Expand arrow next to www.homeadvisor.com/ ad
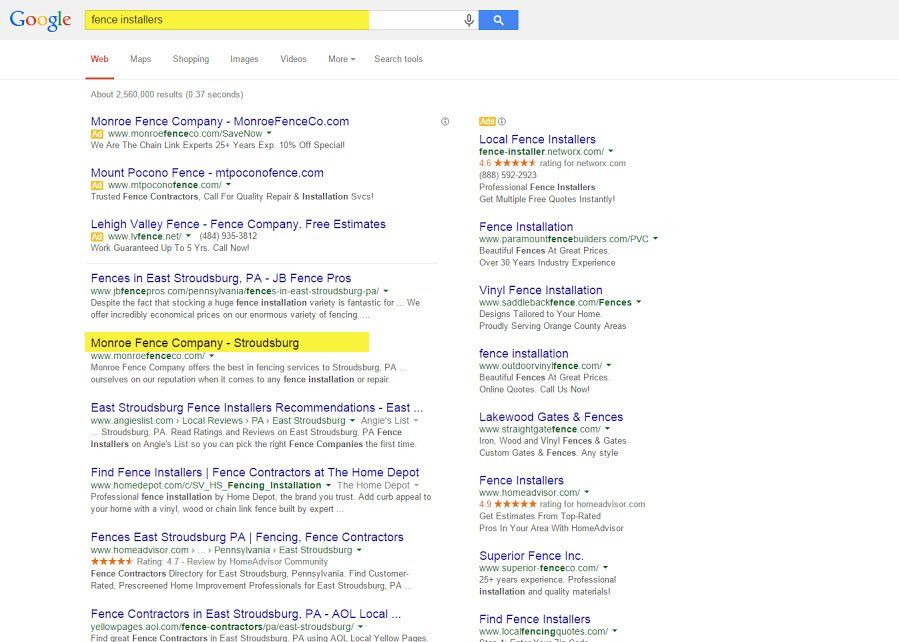This screenshot has height=642, width=899. (x=587, y=492)
